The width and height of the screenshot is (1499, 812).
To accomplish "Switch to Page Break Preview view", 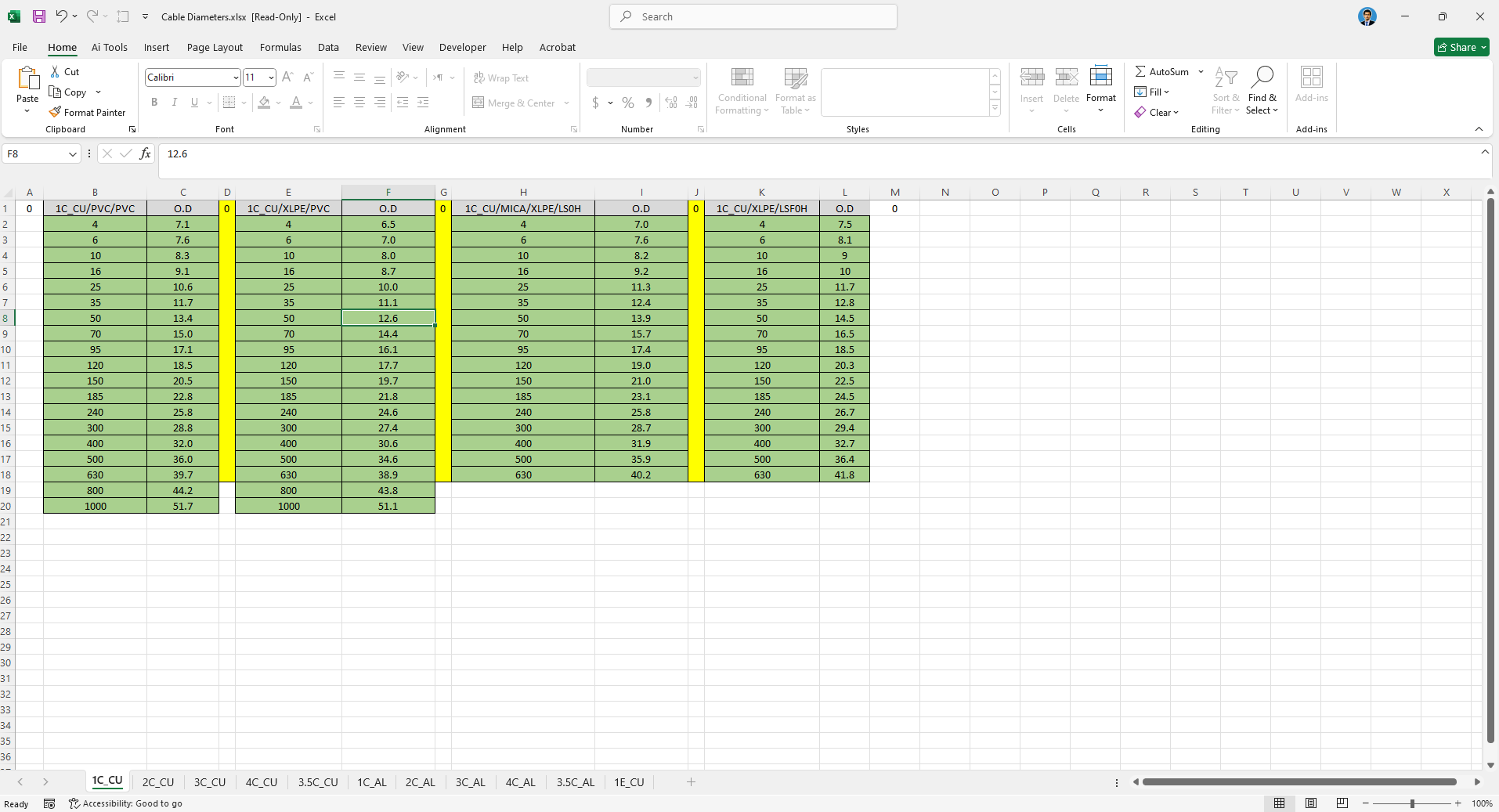I will pyautogui.click(x=1342, y=803).
